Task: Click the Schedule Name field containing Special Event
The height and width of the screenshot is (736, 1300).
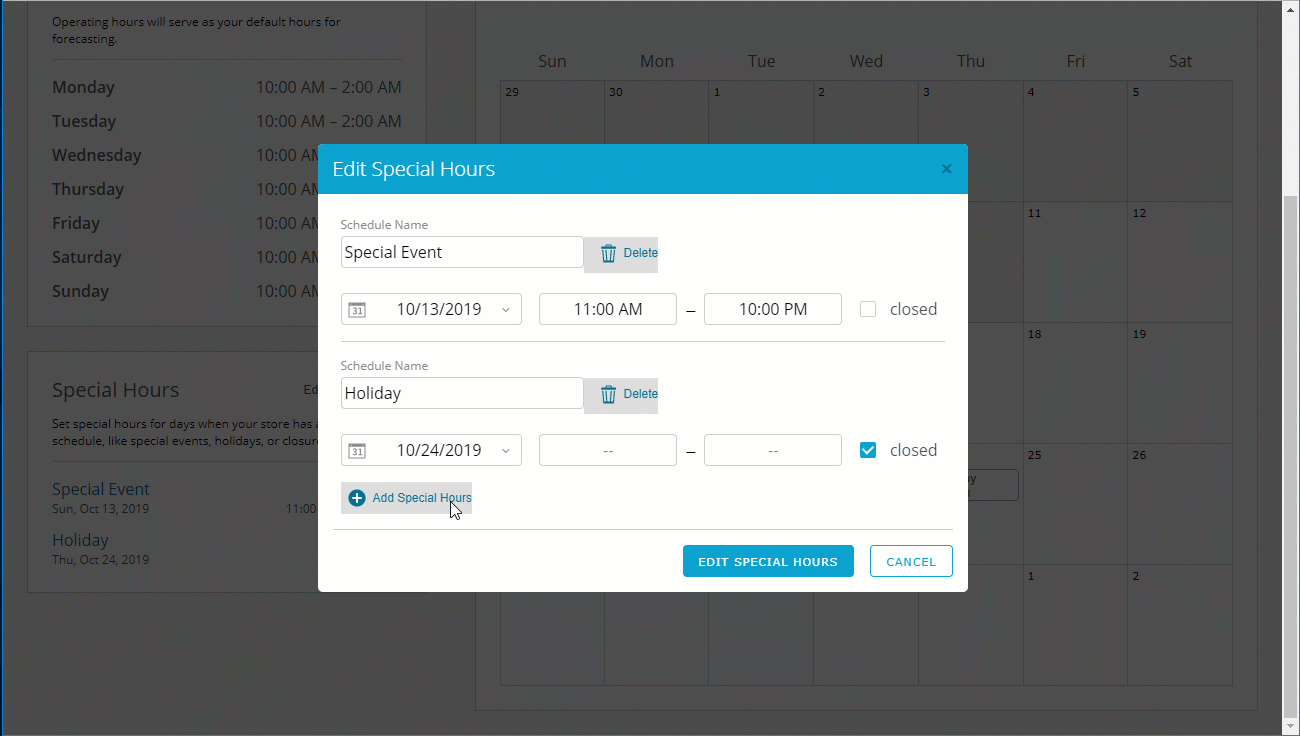Action: click(462, 252)
